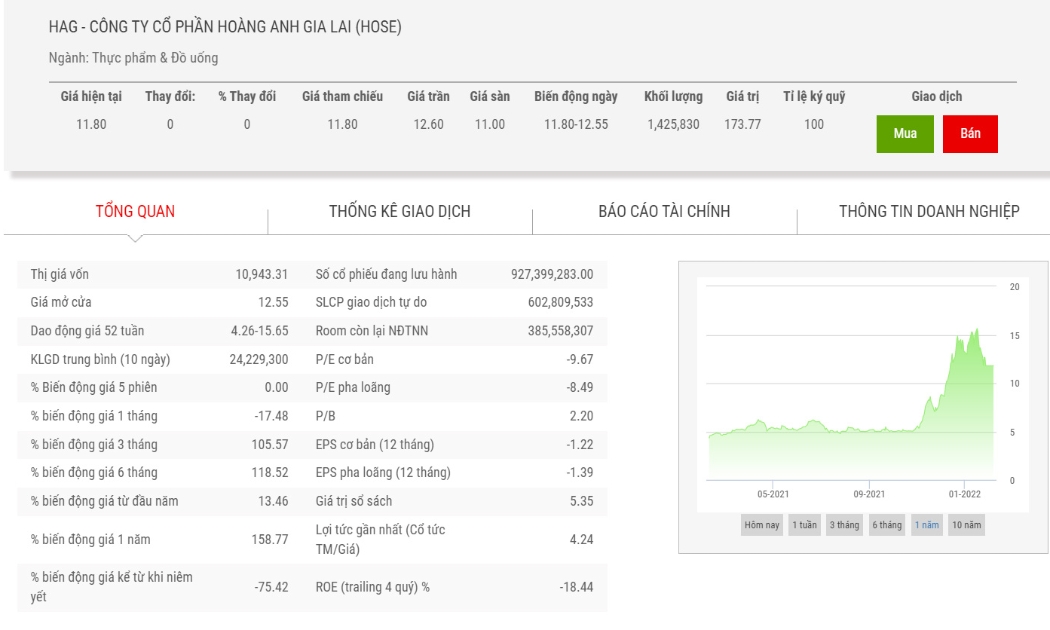Click the 09-2021 label on chart axis
1050x630 pixels.
tap(869, 494)
